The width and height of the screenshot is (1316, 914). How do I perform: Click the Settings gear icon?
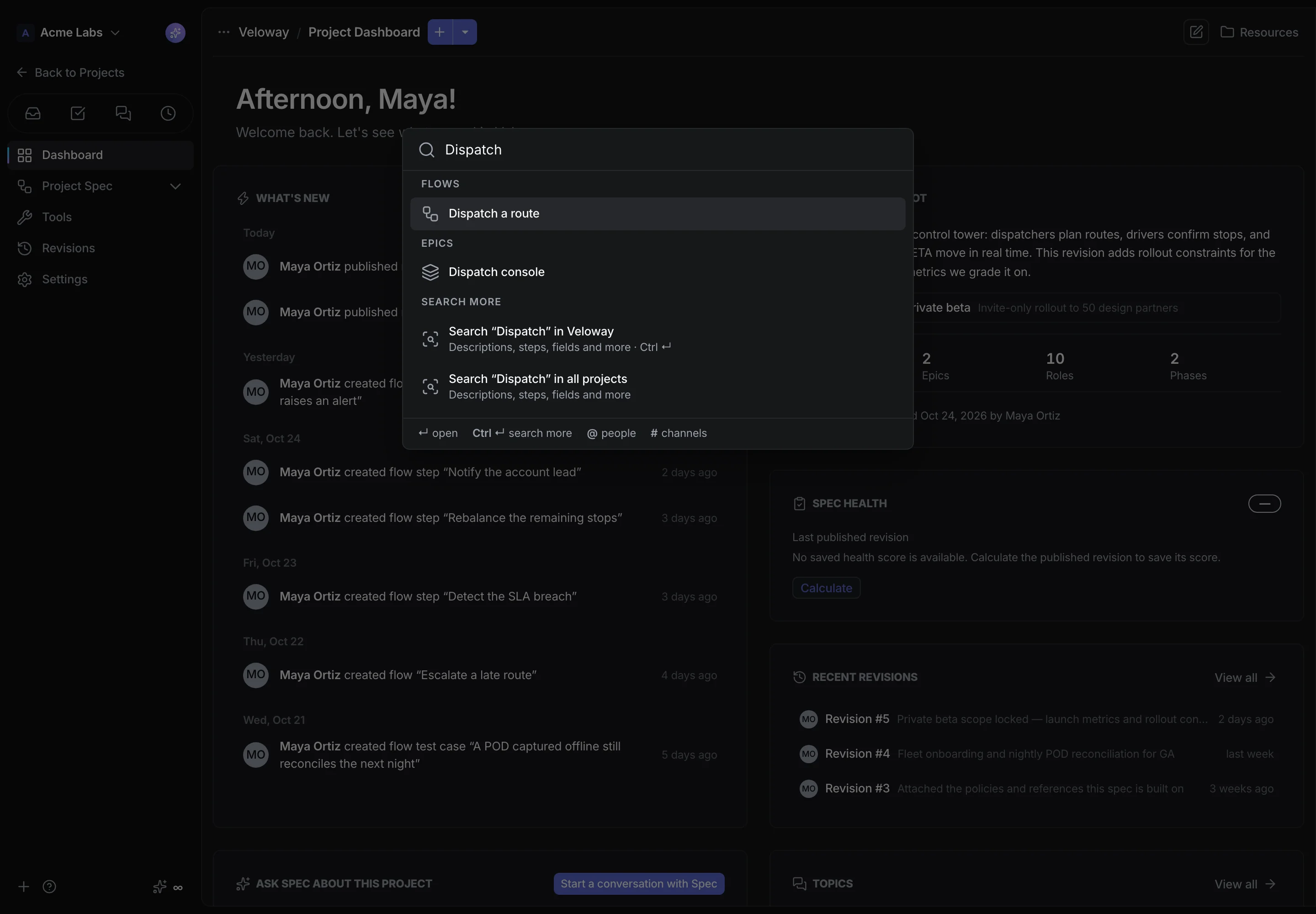coord(25,280)
